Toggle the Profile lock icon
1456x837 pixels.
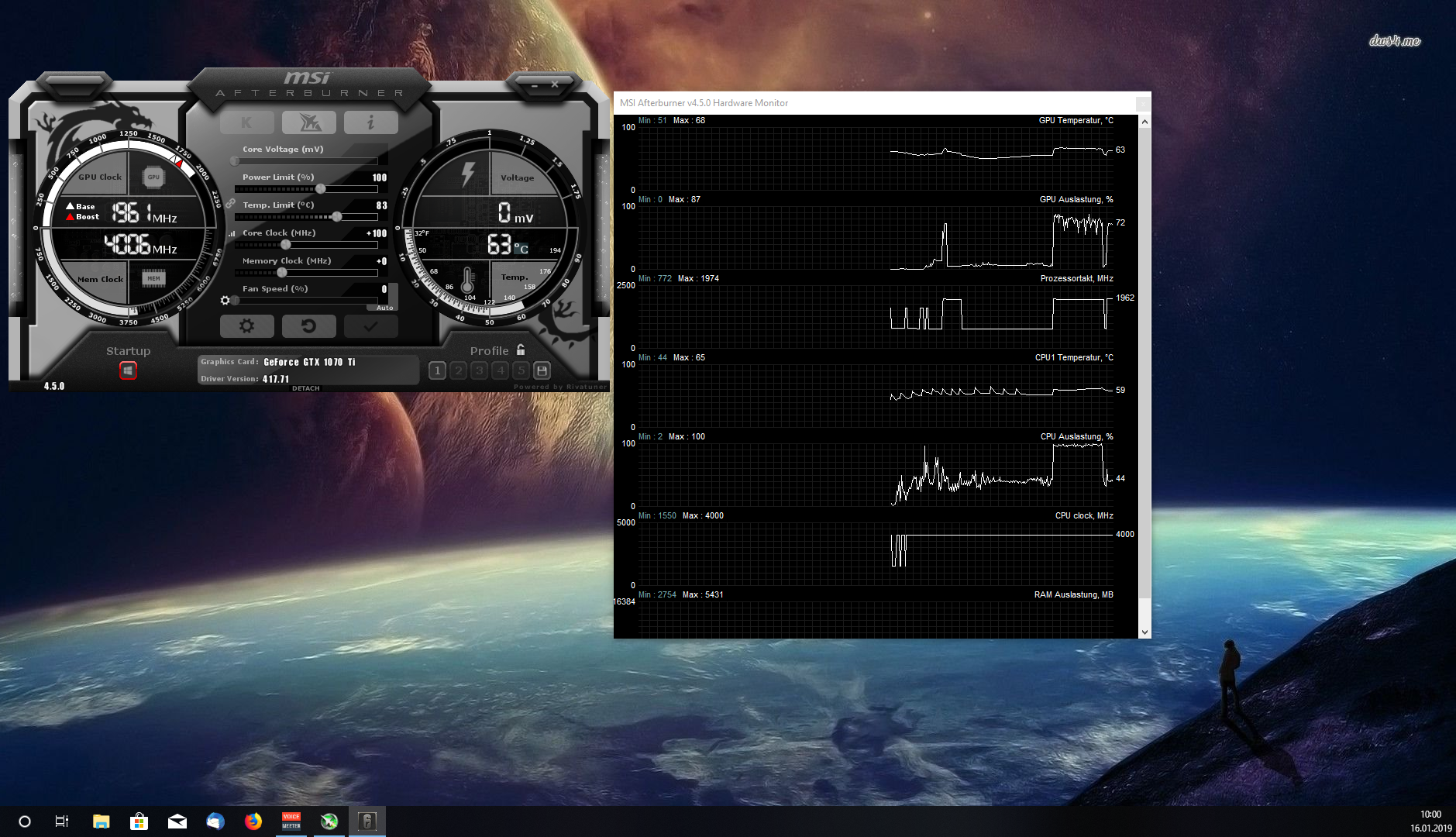coord(521,350)
